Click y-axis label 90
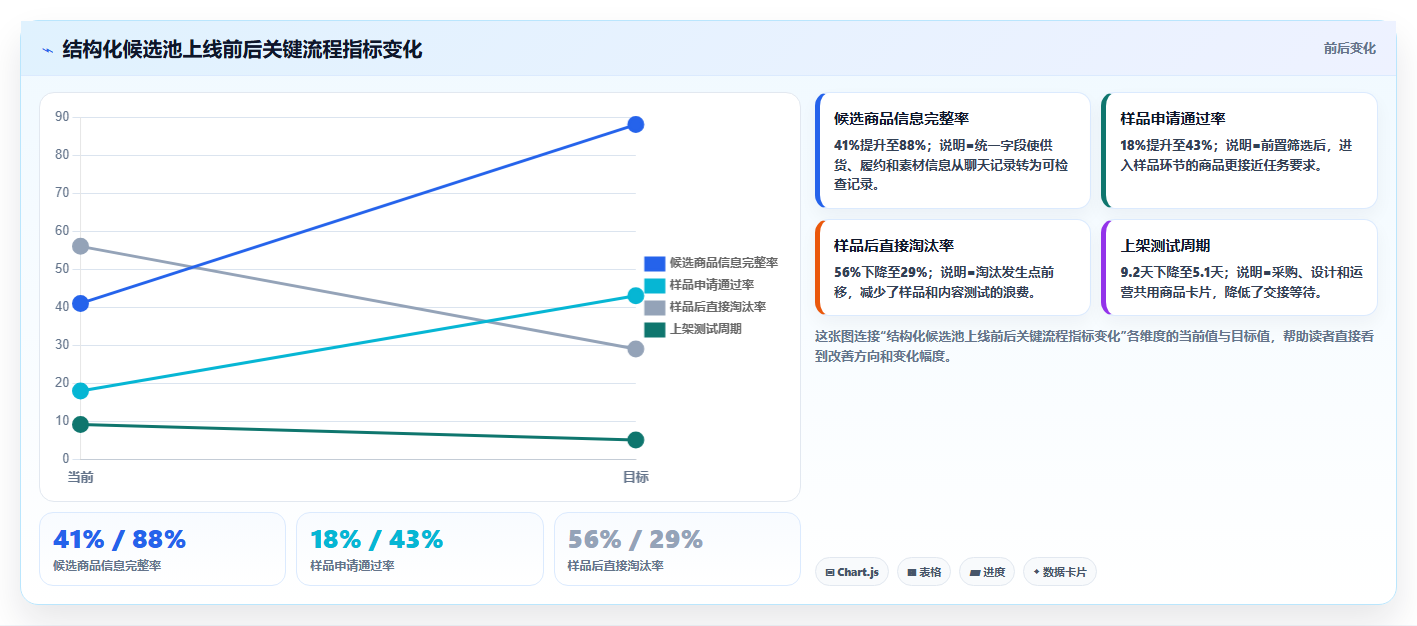 (62, 117)
